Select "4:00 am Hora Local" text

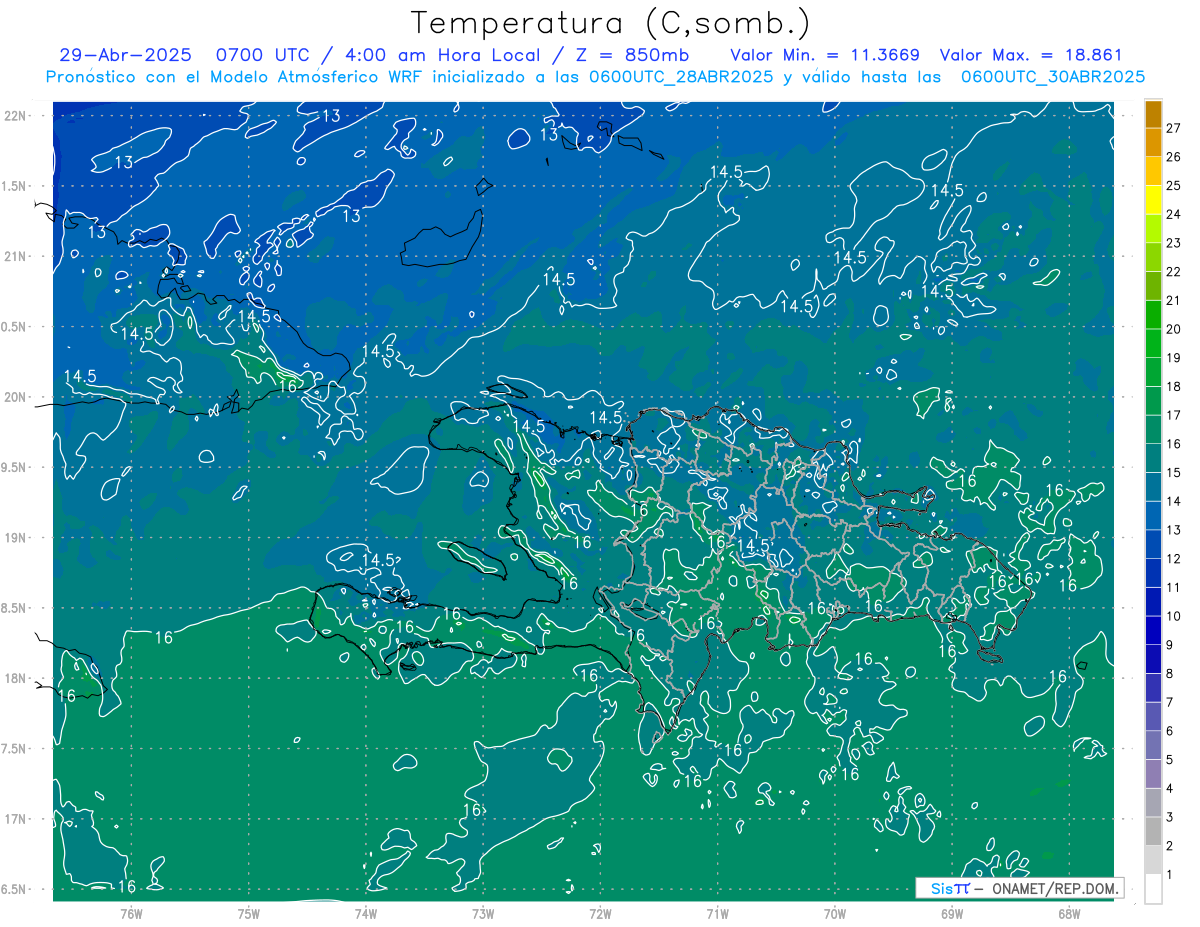[443, 55]
